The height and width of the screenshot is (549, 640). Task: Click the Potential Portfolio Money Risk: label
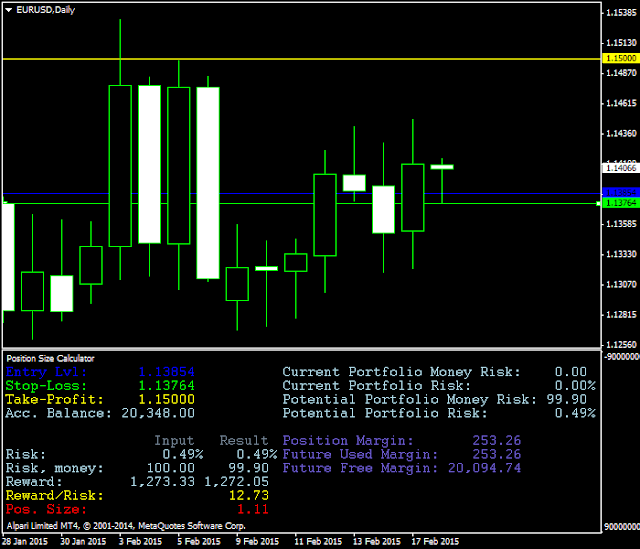point(409,399)
